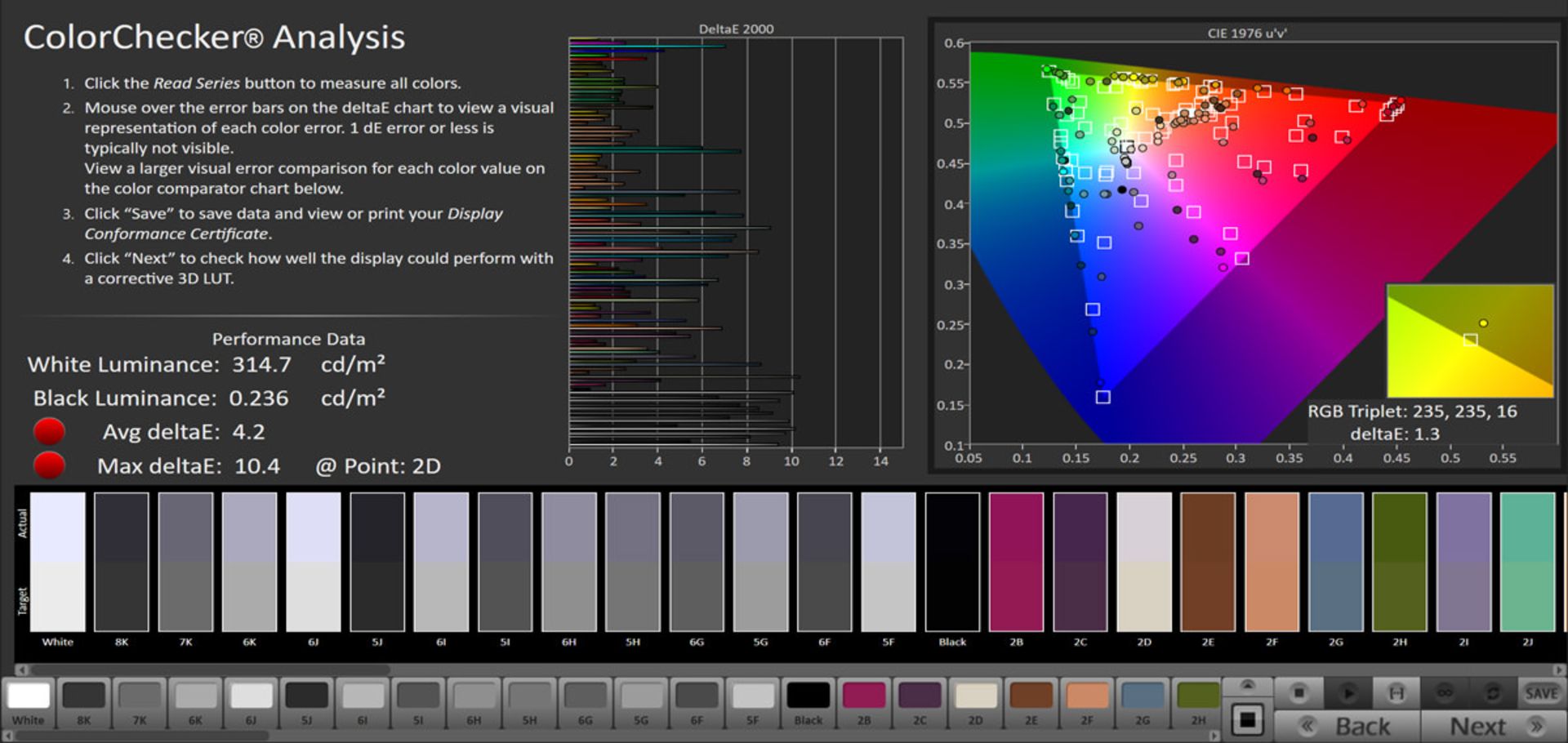
Task: Click the 2D actual/target comparison patch
Action: pyautogui.click(x=1144, y=562)
